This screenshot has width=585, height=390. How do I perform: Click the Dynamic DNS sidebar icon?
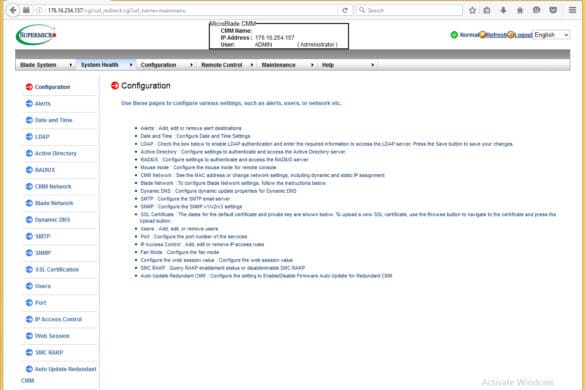click(29, 219)
